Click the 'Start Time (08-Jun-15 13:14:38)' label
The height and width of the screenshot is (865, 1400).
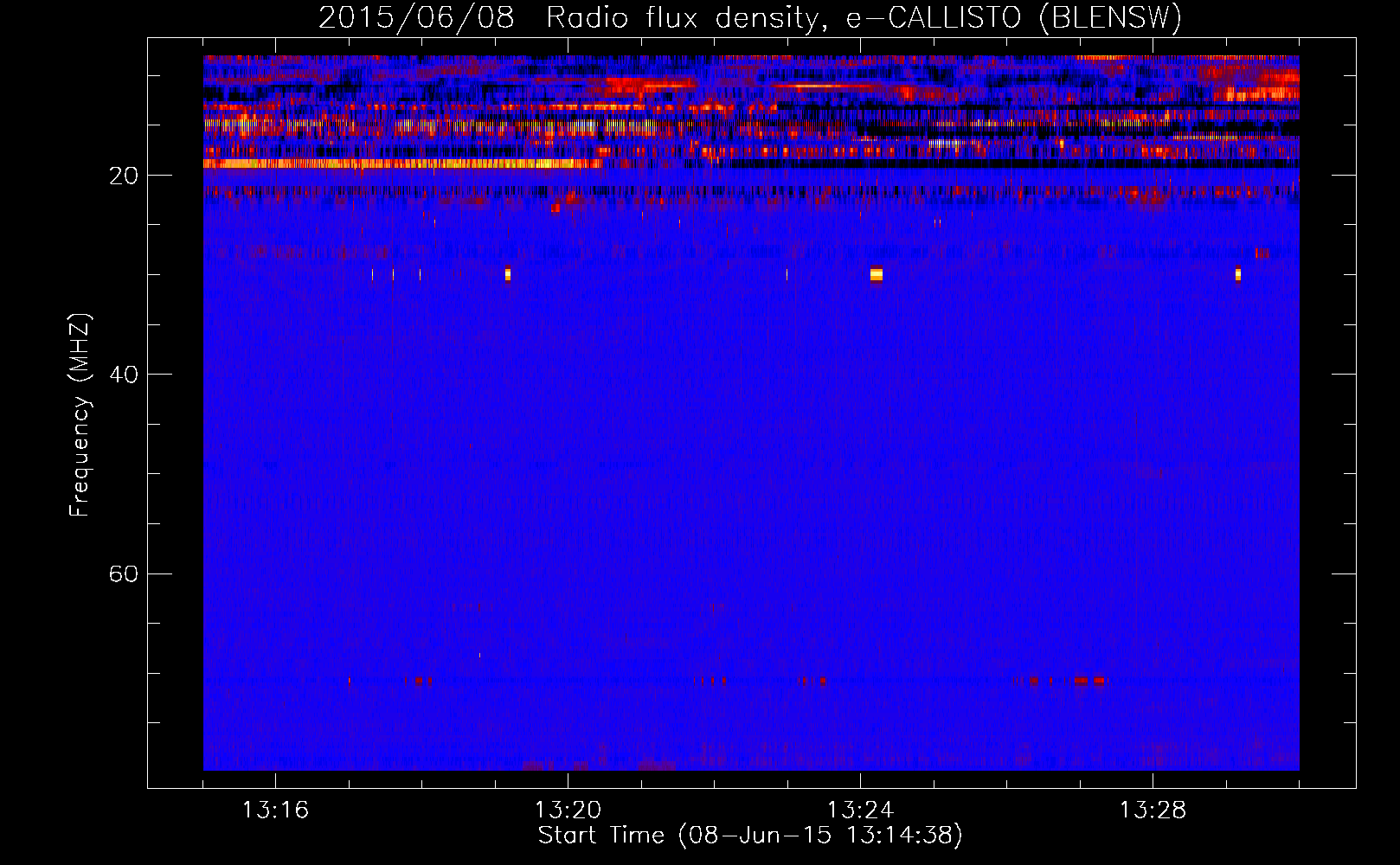(750, 836)
